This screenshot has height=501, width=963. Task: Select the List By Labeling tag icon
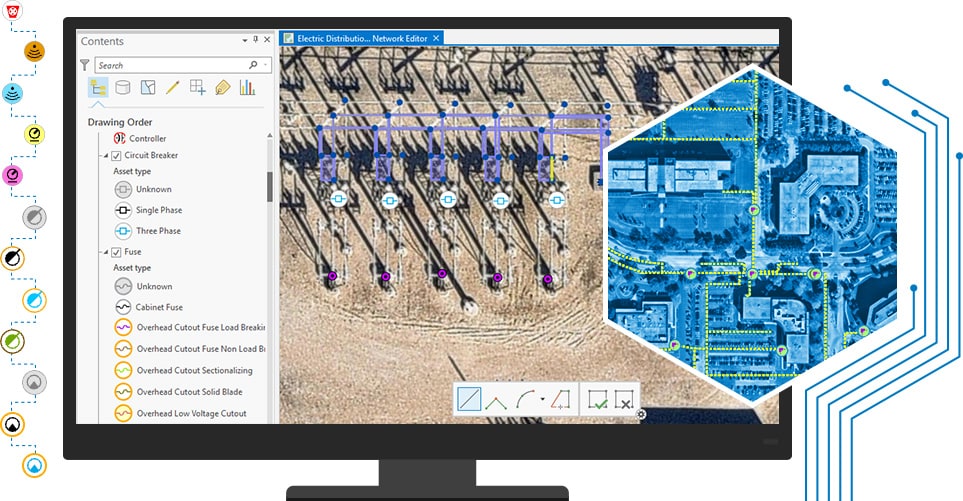[222, 88]
